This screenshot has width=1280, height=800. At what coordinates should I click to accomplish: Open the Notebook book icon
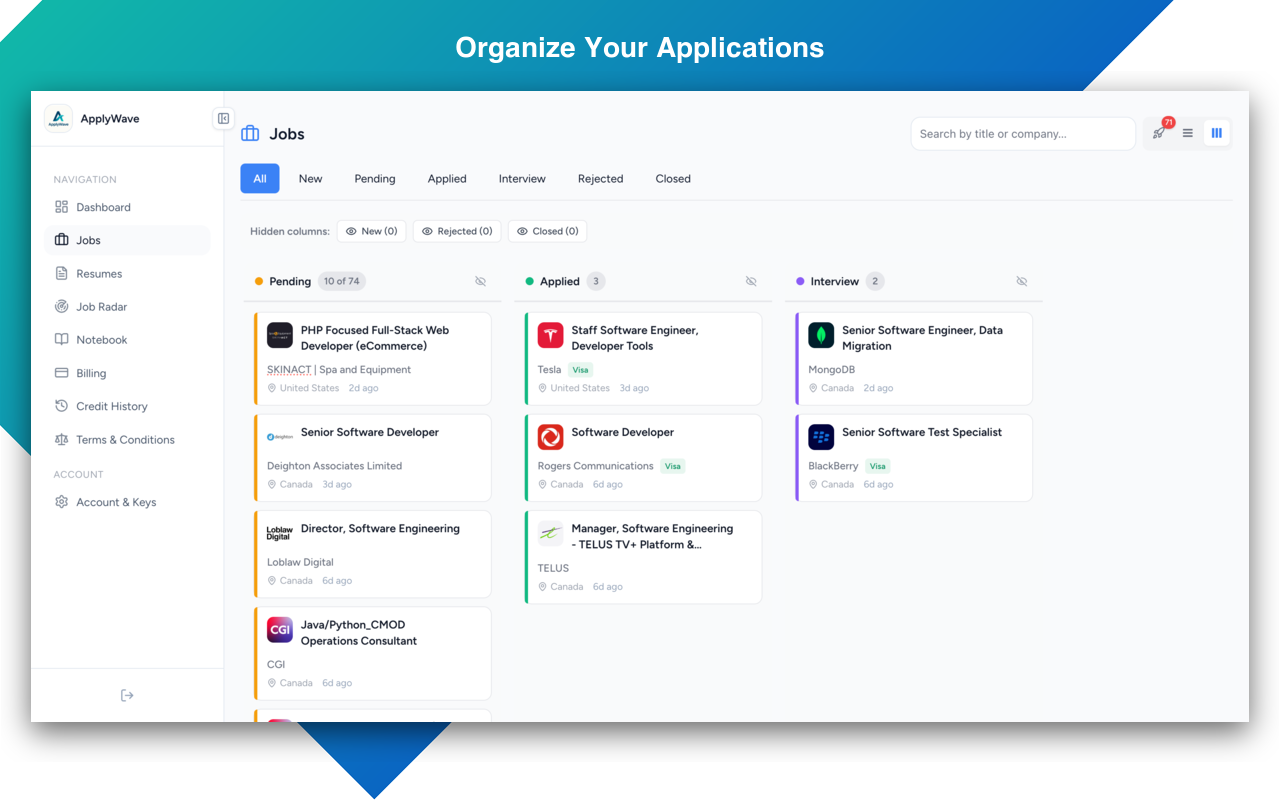(x=62, y=340)
